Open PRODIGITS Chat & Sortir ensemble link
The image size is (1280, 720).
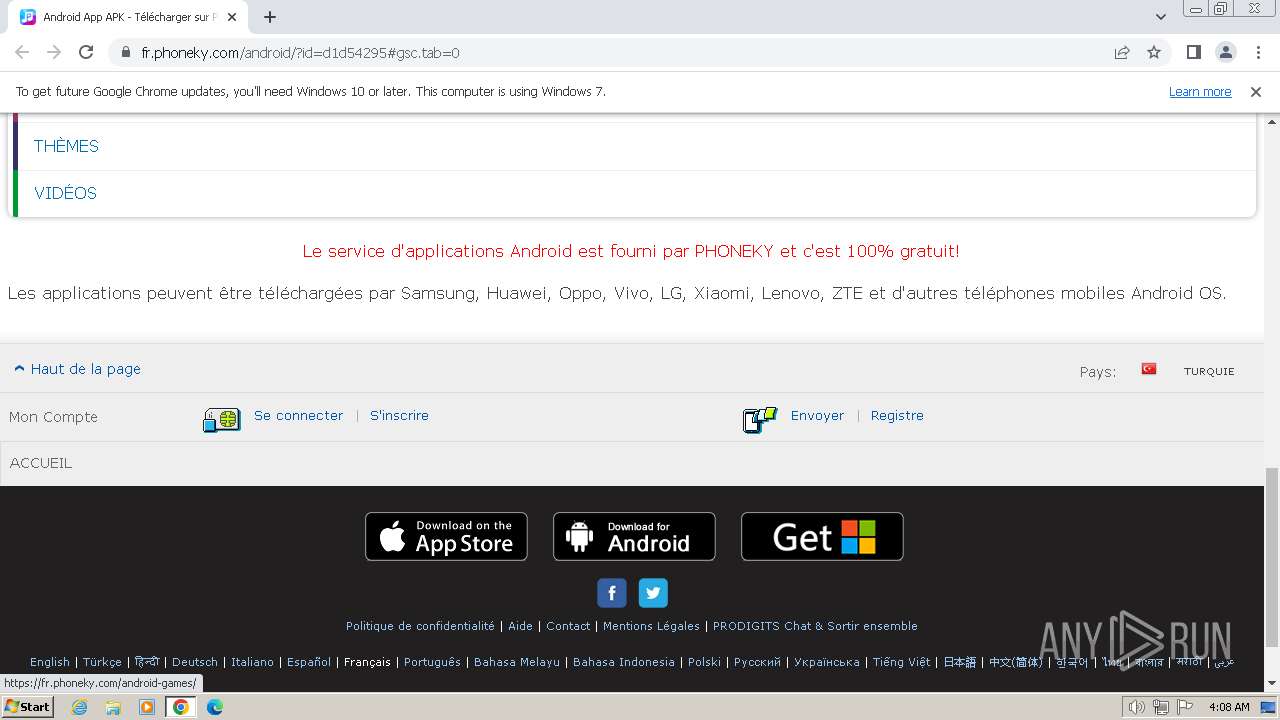tap(815, 626)
